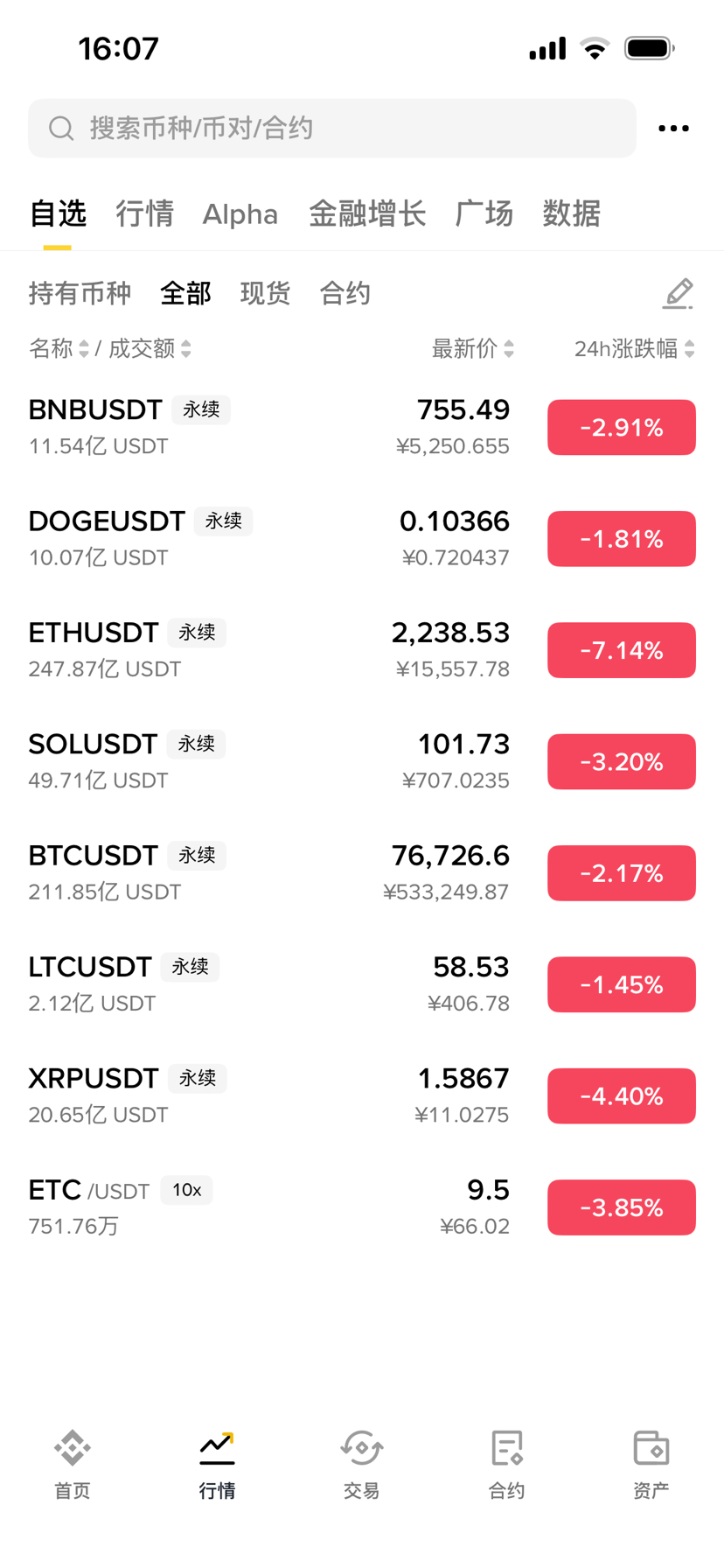
Task: Sort by 24h涨跌幅 change column
Action: pyautogui.click(x=634, y=349)
